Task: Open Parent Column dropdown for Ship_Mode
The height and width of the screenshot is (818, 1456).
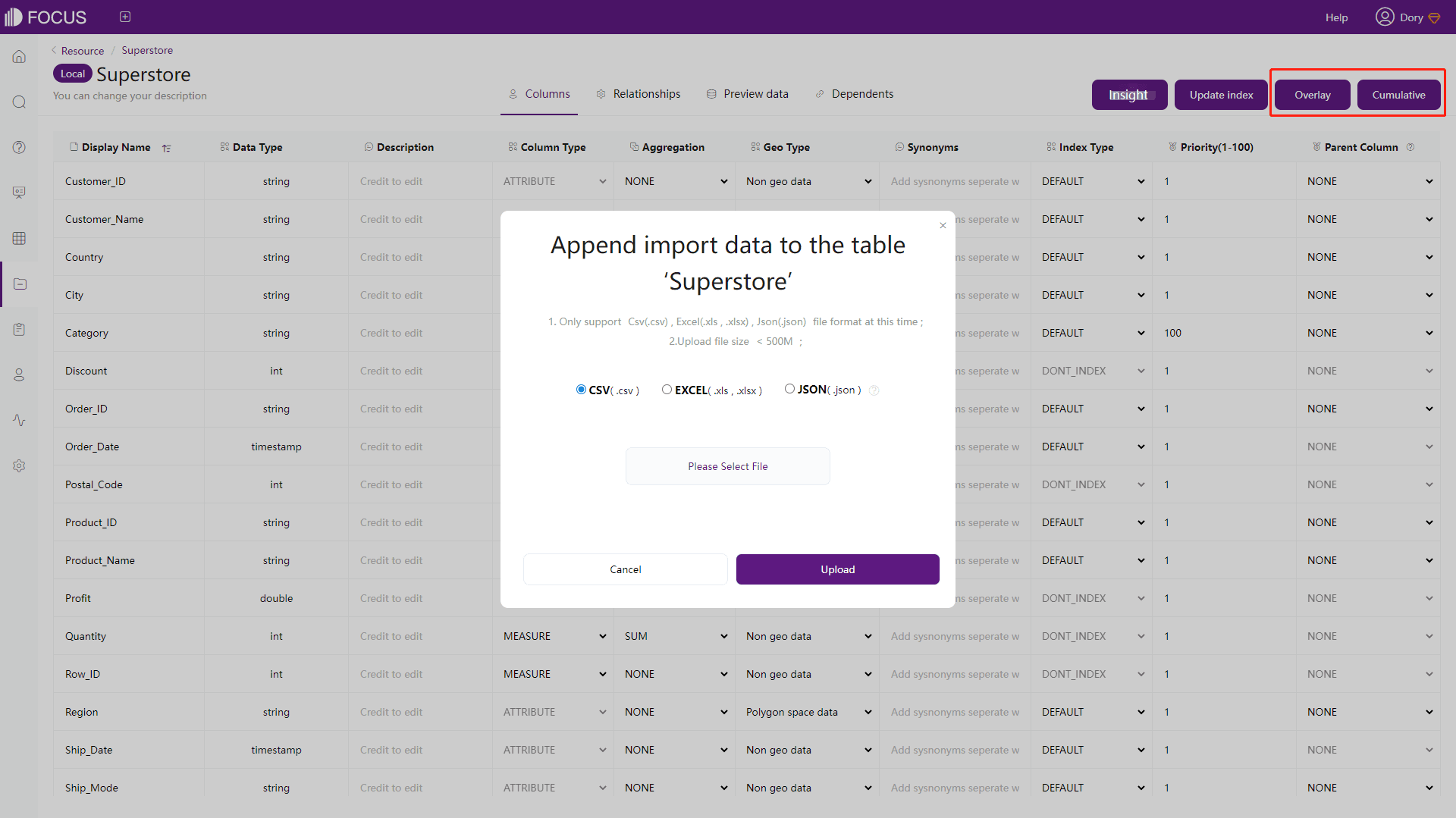Action: (x=1369, y=788)
